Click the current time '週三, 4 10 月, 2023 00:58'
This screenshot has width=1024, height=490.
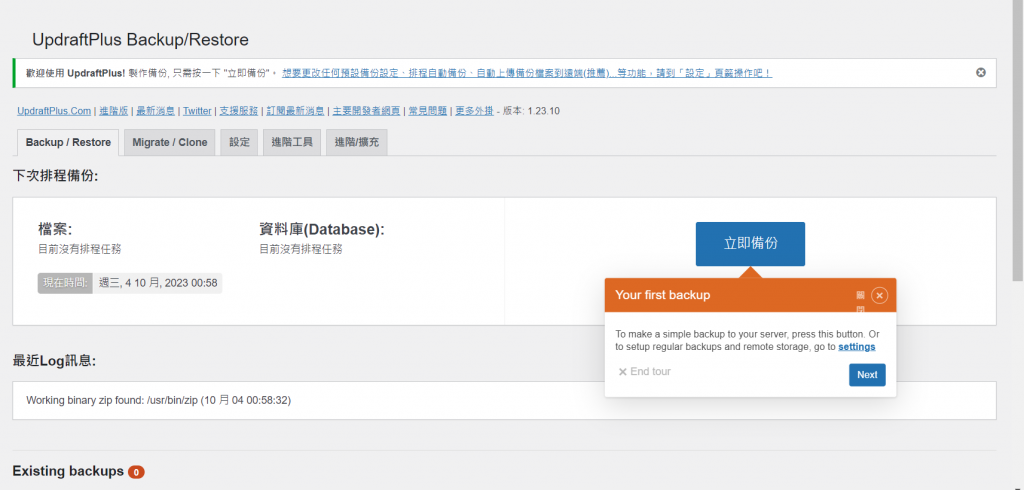pyautogui.click(x=158, y=283)
